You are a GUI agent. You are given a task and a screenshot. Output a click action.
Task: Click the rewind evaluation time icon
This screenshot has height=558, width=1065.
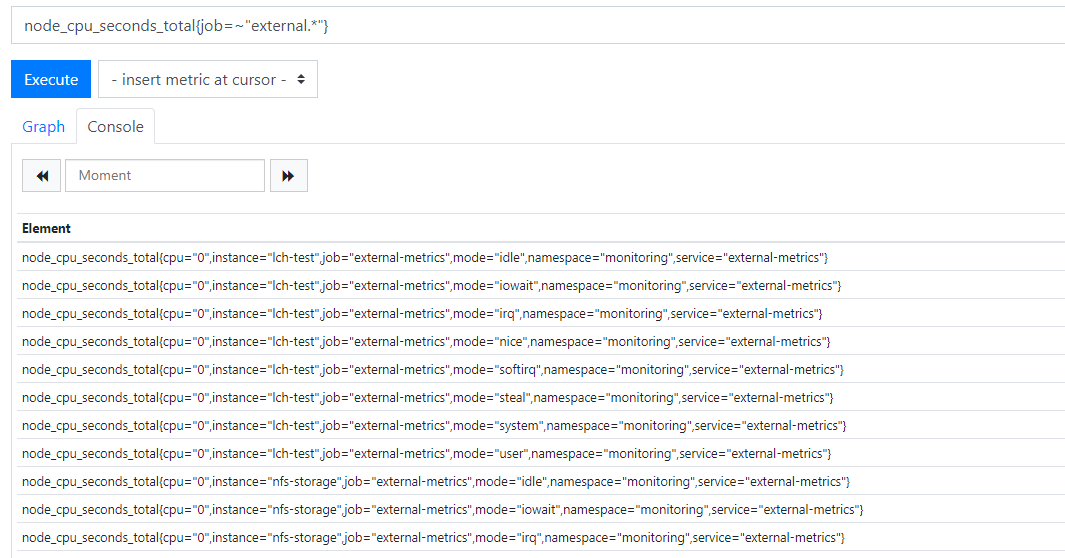pyautogui.click(x=42, y=175)
